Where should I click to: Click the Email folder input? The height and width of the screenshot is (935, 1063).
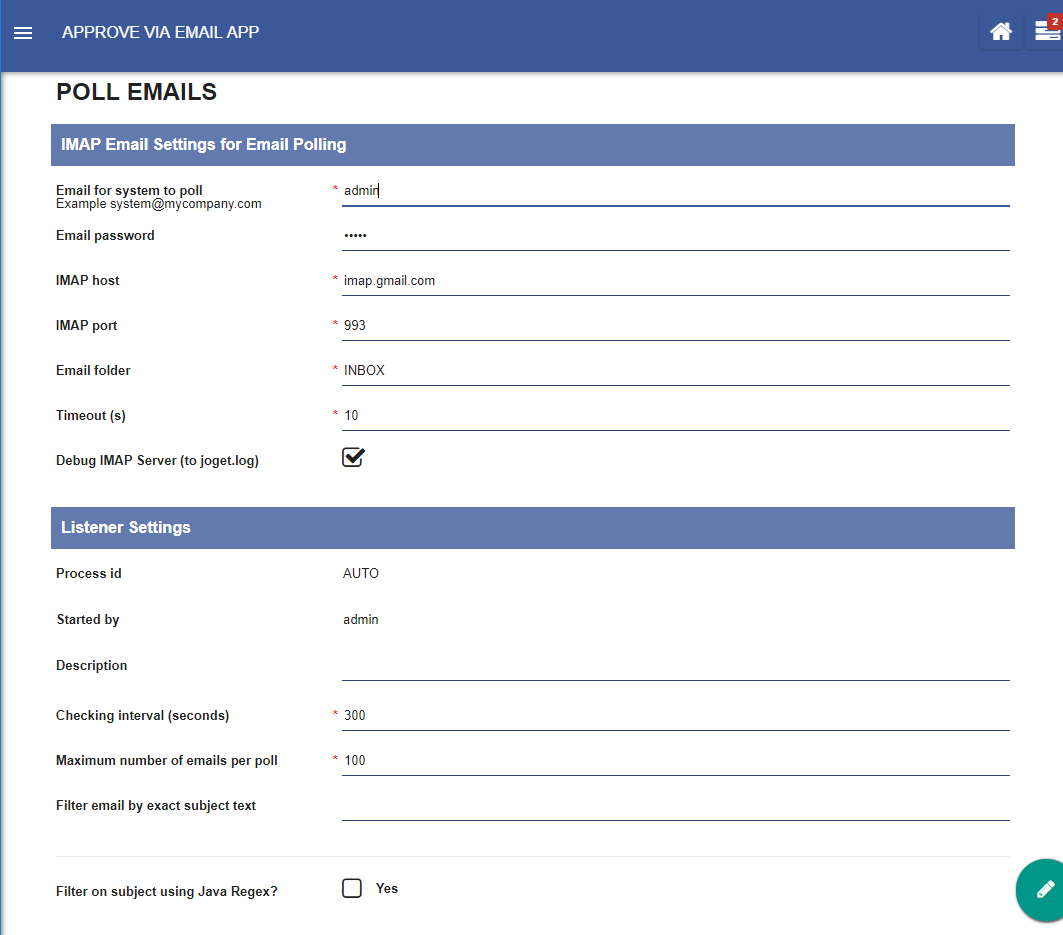(675, 371)
